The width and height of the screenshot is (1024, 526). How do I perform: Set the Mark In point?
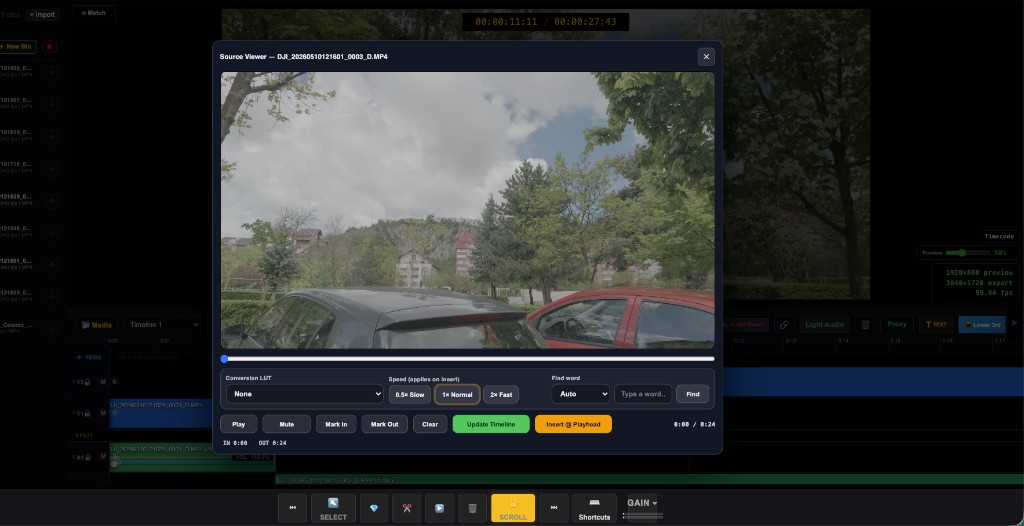click(x=336, y=424)
